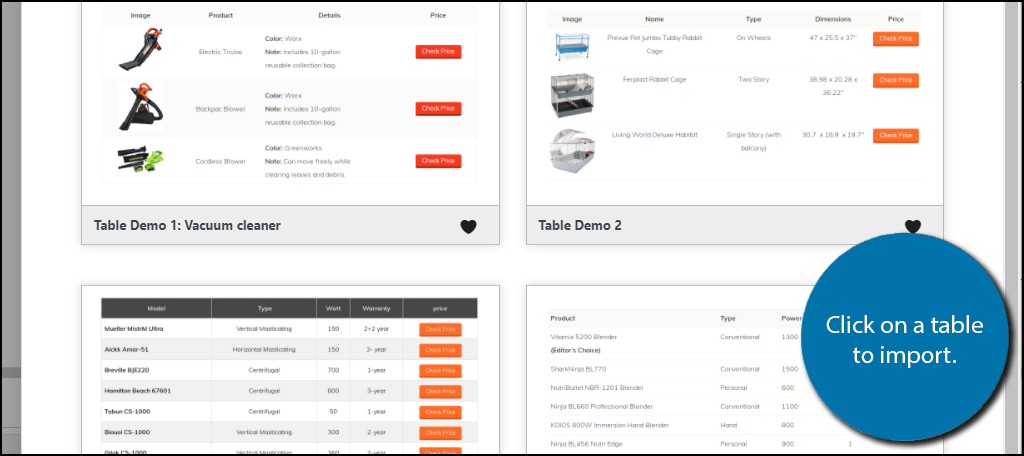
Task: Click the Backpac Blower product image
Action: click(140, 107)
